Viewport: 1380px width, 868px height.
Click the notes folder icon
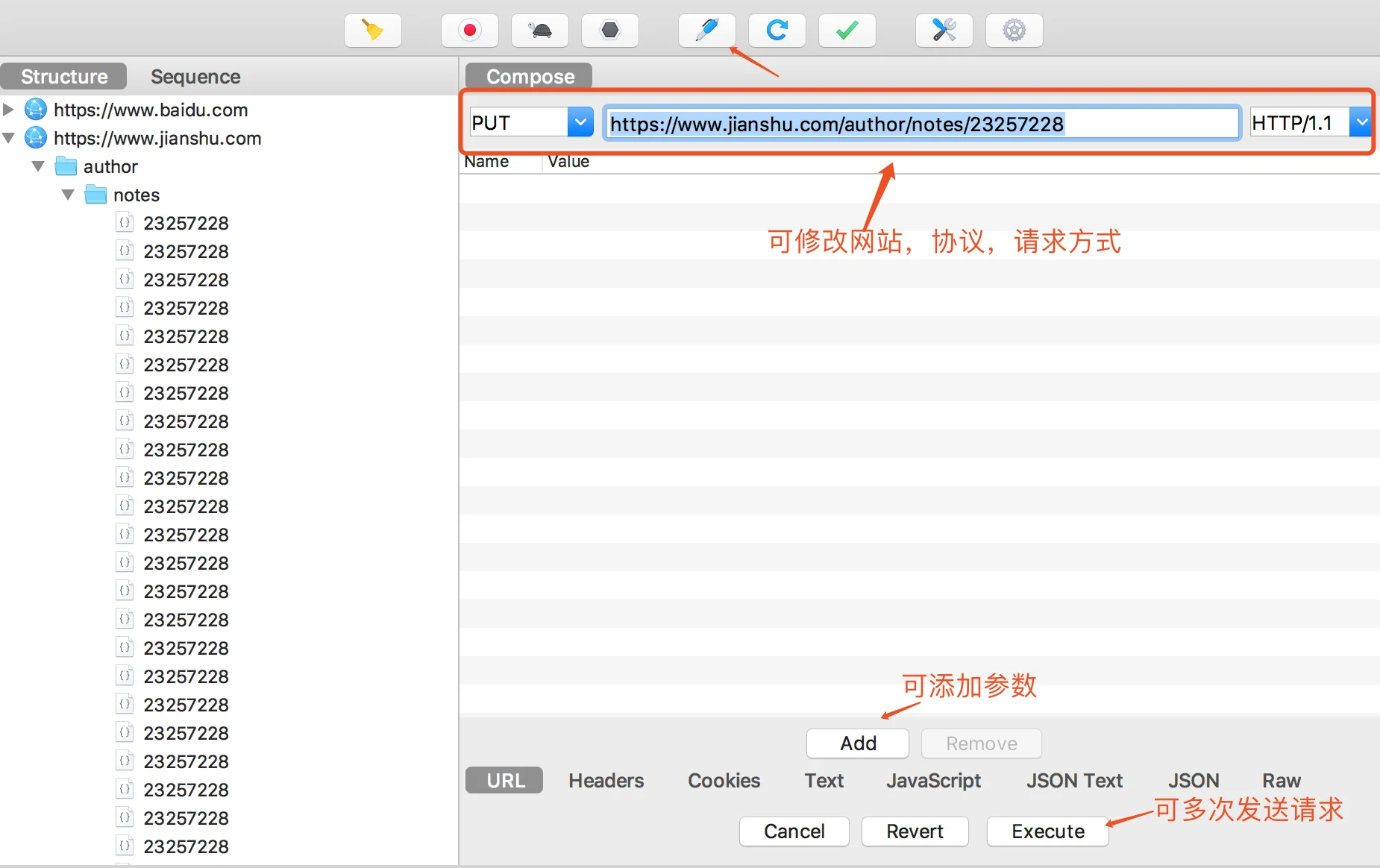tap(95, 195)
